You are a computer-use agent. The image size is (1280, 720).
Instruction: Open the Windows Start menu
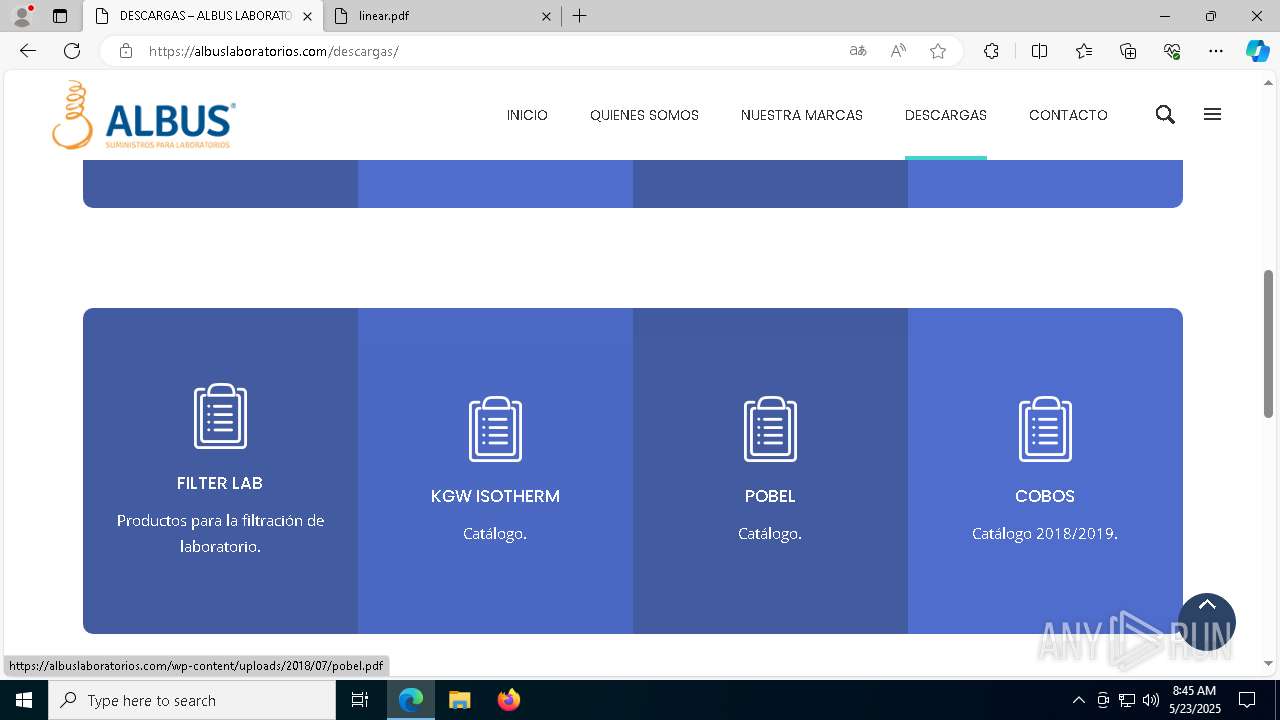[x=24, y=700]
